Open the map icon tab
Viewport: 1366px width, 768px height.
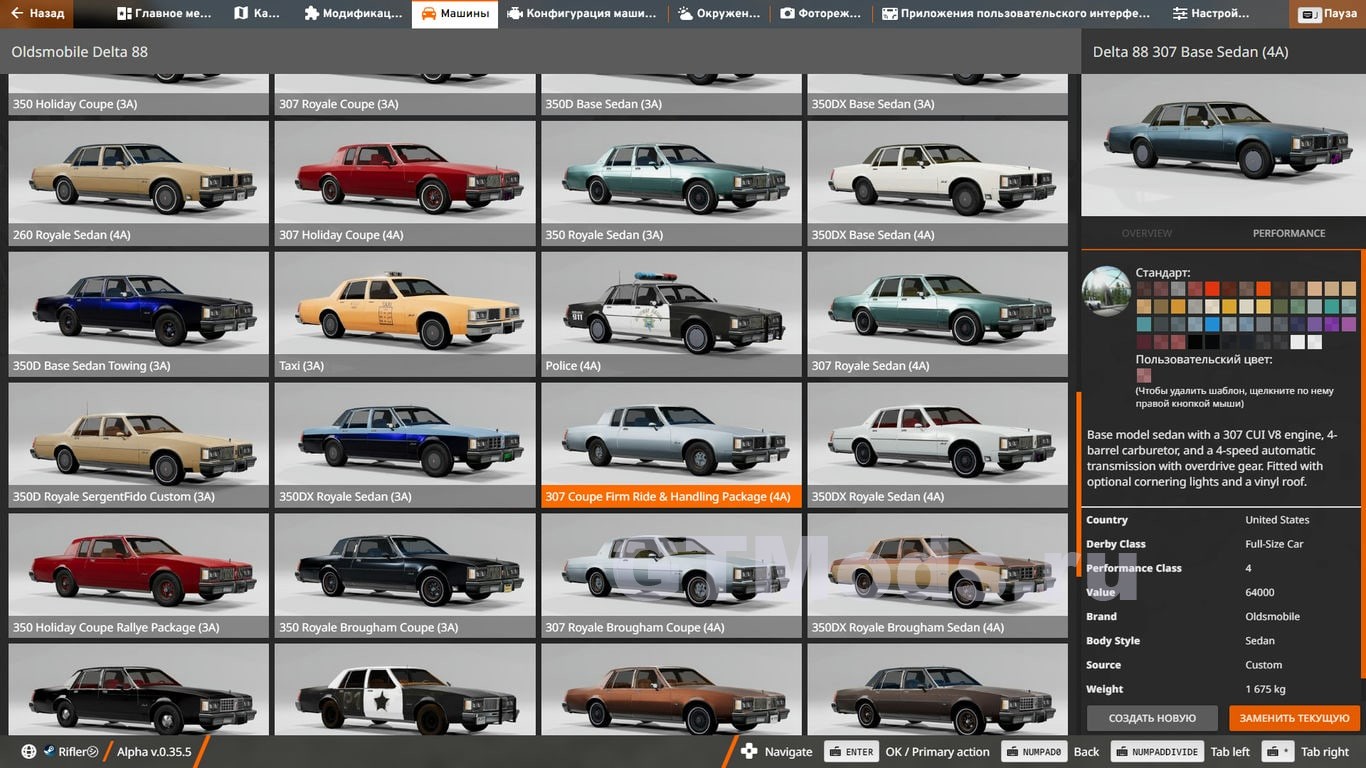[x=241, y=14]
